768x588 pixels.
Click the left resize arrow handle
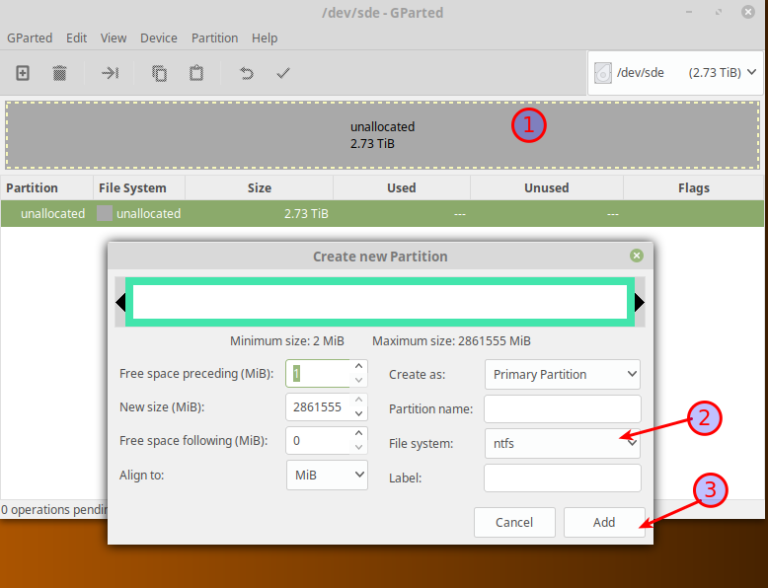120,302
